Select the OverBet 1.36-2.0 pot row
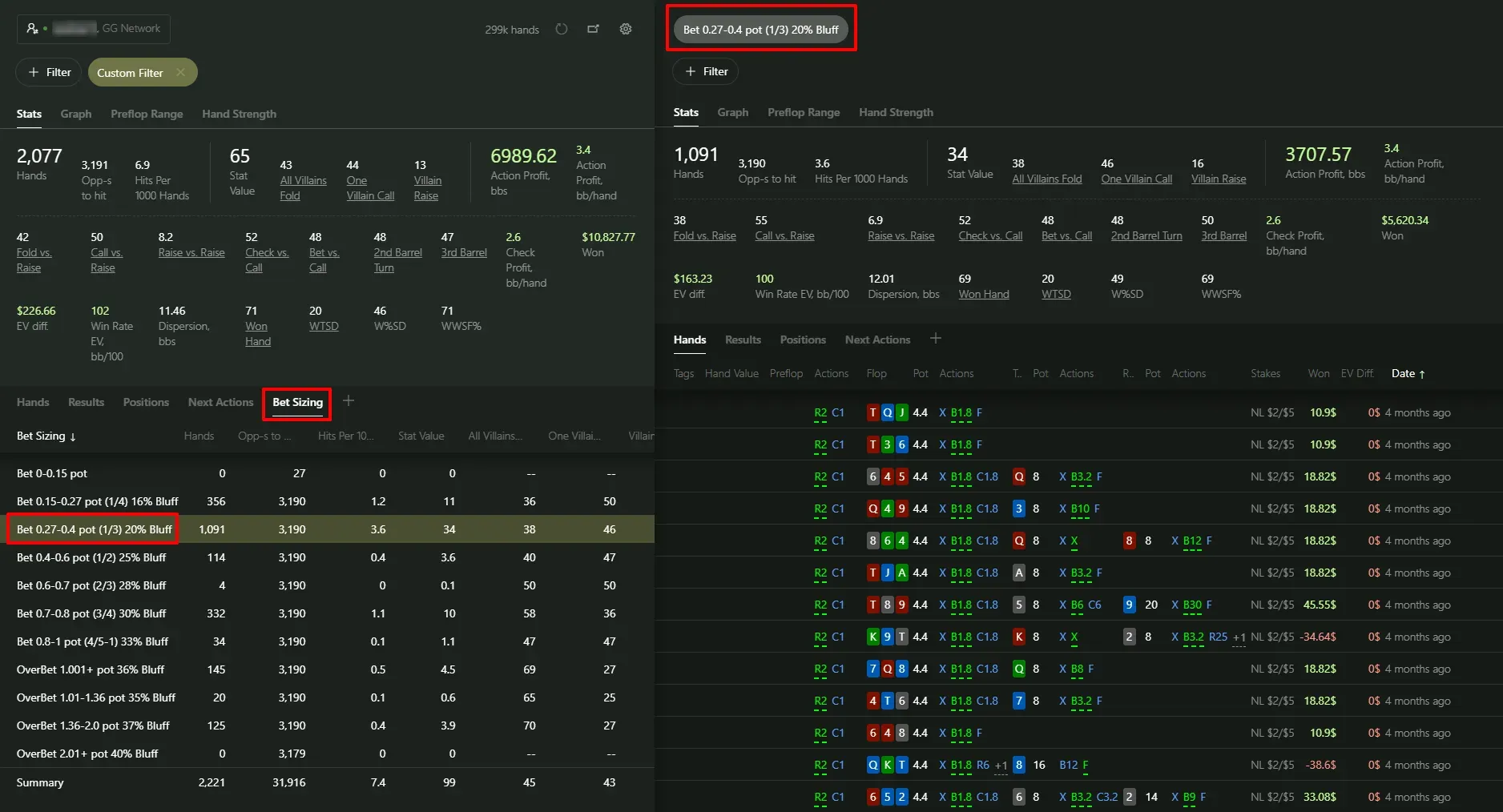This screenshot has width=1503, height=812. [93, 726]
